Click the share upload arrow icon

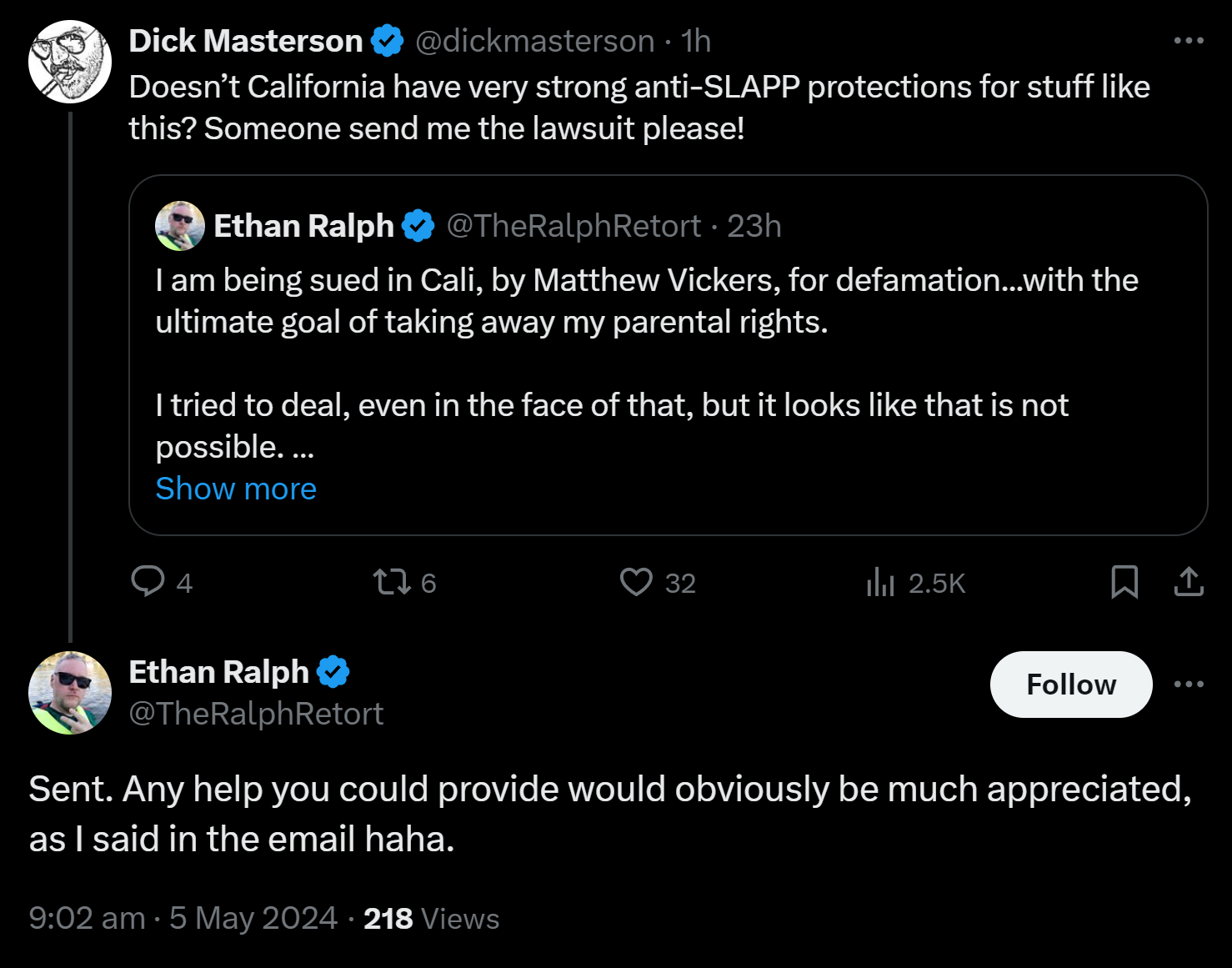1189,581
